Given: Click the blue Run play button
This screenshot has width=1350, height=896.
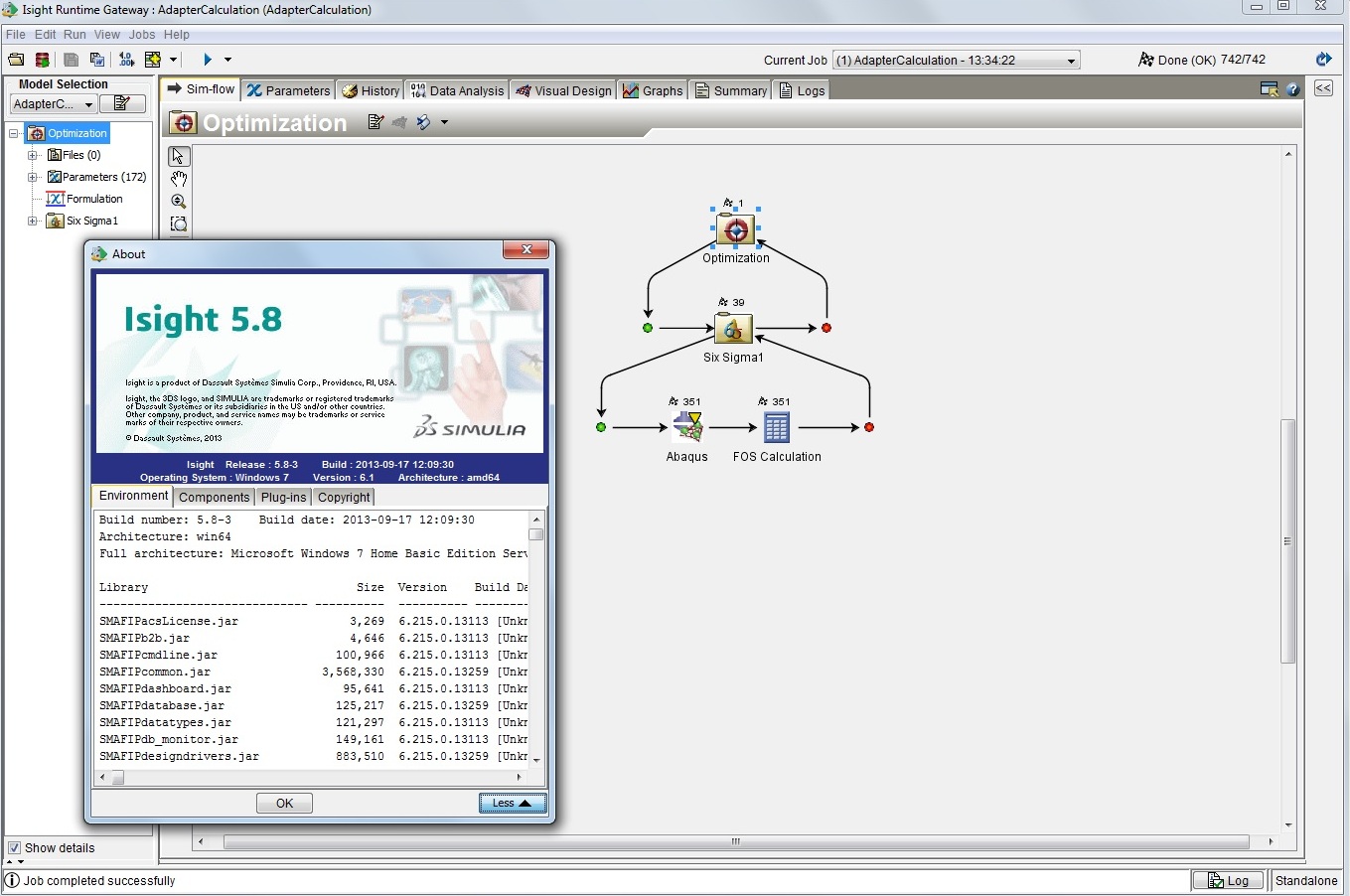Looking at the screenshot, I should tap(208, 60).
